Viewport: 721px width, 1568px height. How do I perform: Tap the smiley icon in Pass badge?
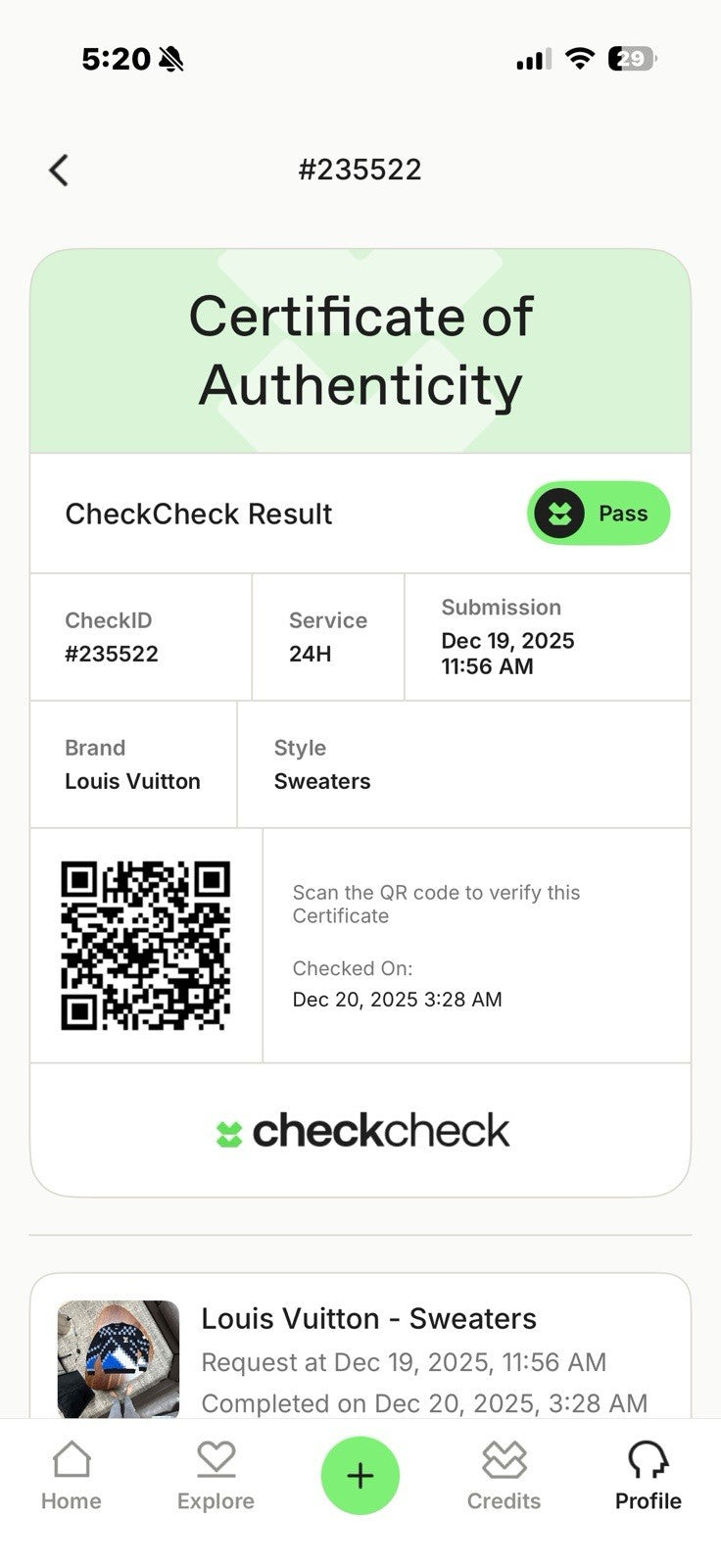point(559,514)
